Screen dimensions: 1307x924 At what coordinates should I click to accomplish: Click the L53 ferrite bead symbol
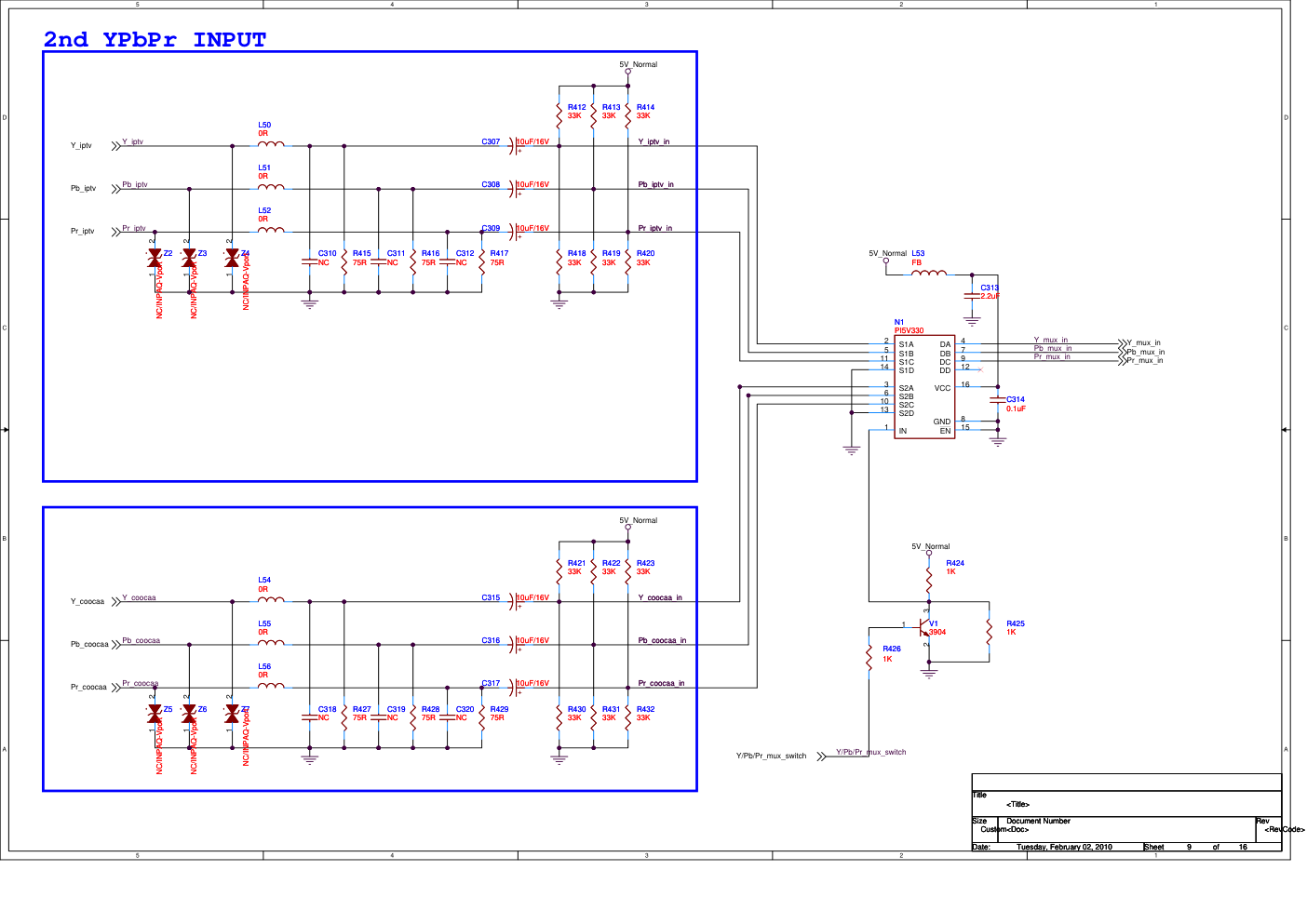[928, 273]
